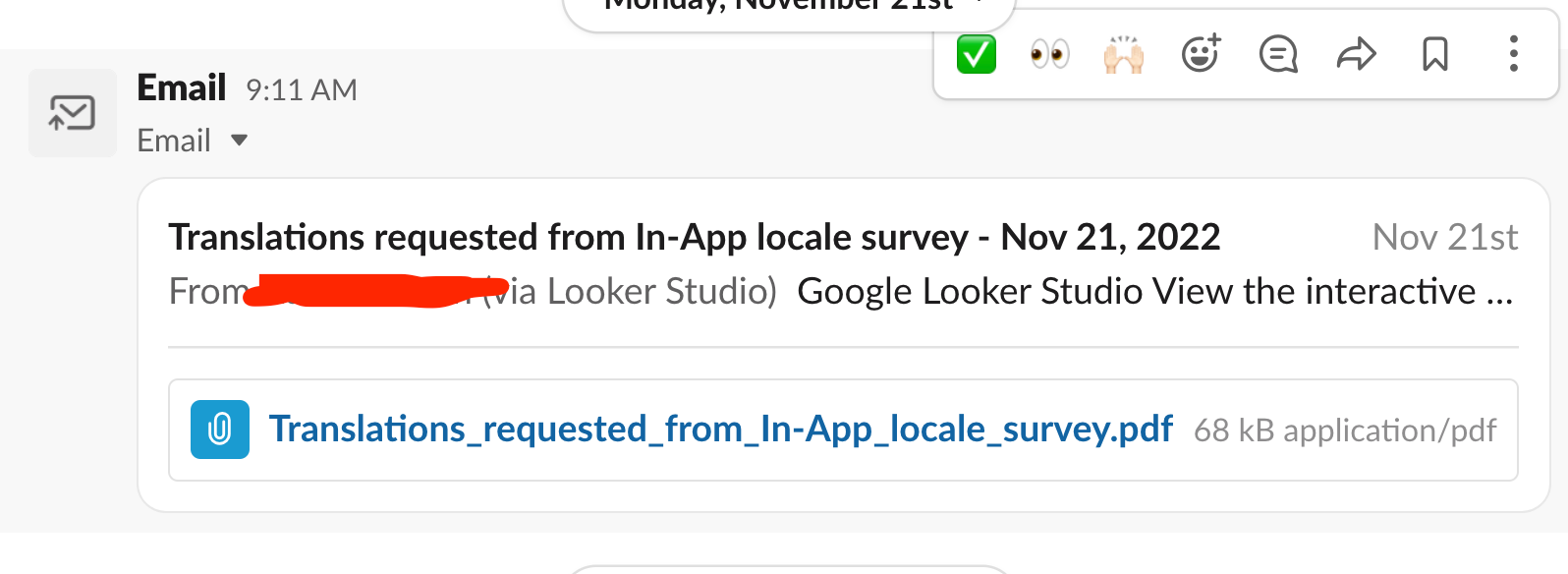The width and height of the screenshot is (1568, 574).
Task: Toggle the bookmark to save message
Action: (1435, 54)
